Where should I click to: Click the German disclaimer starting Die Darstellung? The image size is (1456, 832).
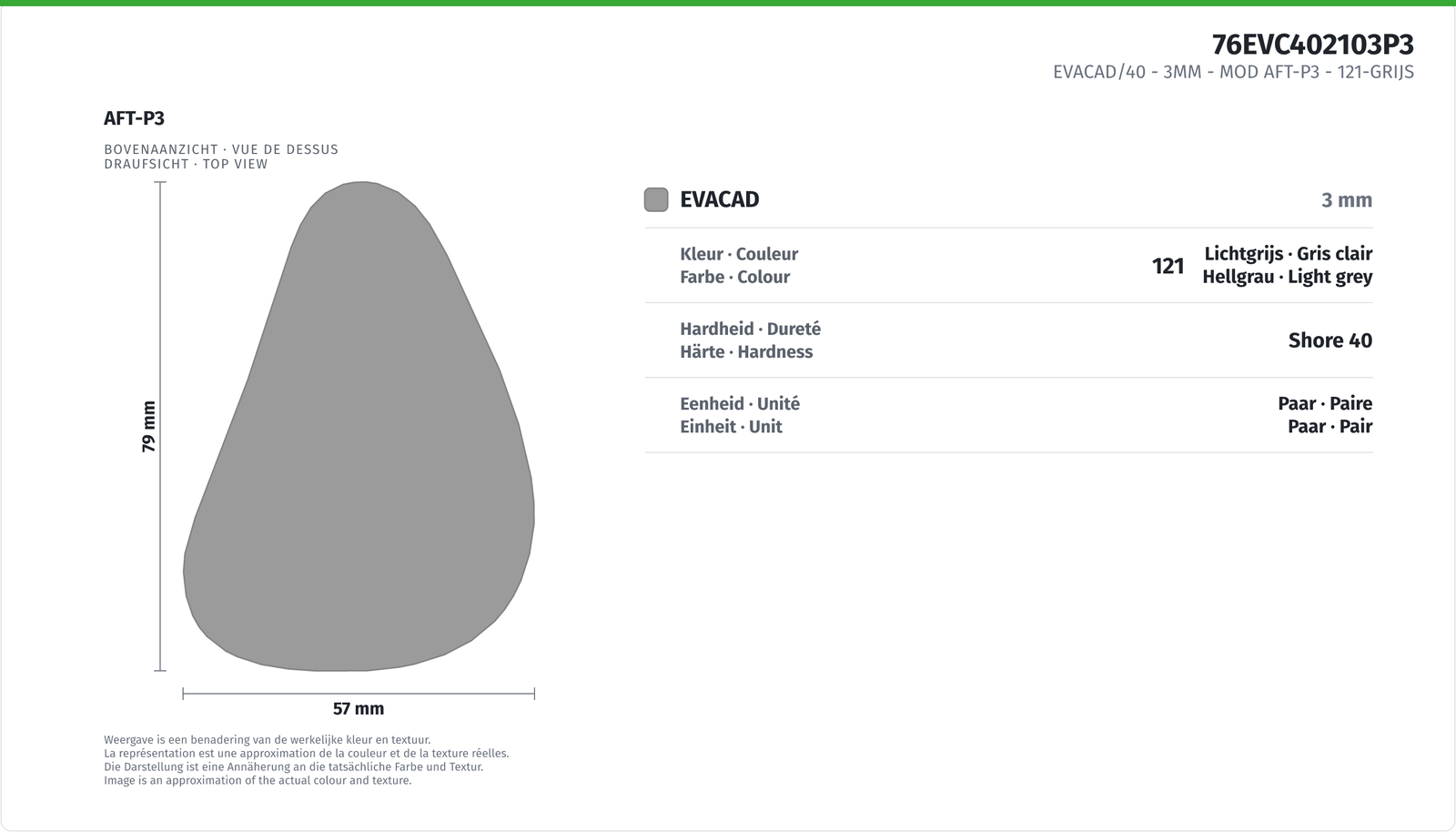point(293,766)
